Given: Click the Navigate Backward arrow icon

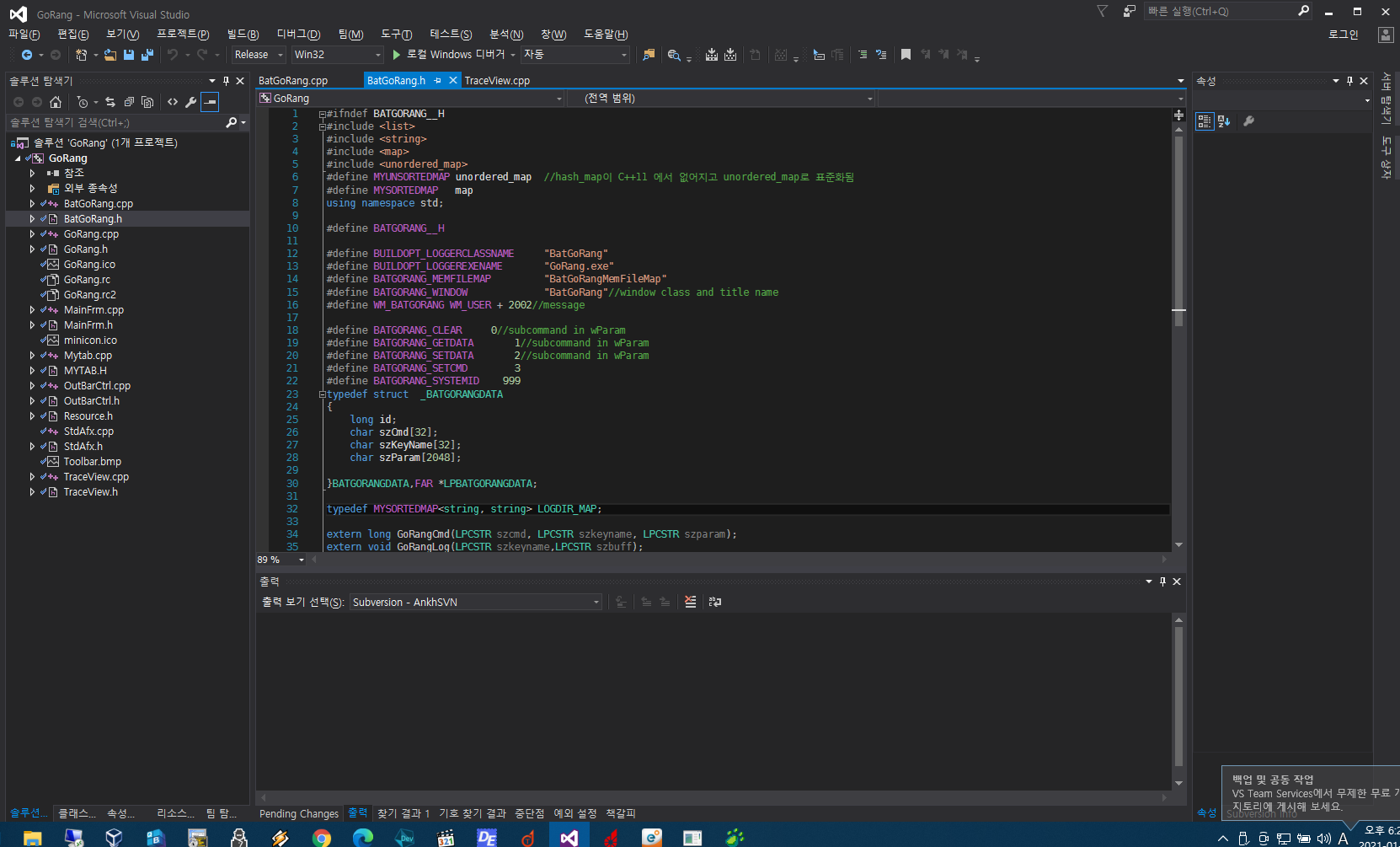Looking at the screenshot, I should pyautogui.click(x=26, y=55).
